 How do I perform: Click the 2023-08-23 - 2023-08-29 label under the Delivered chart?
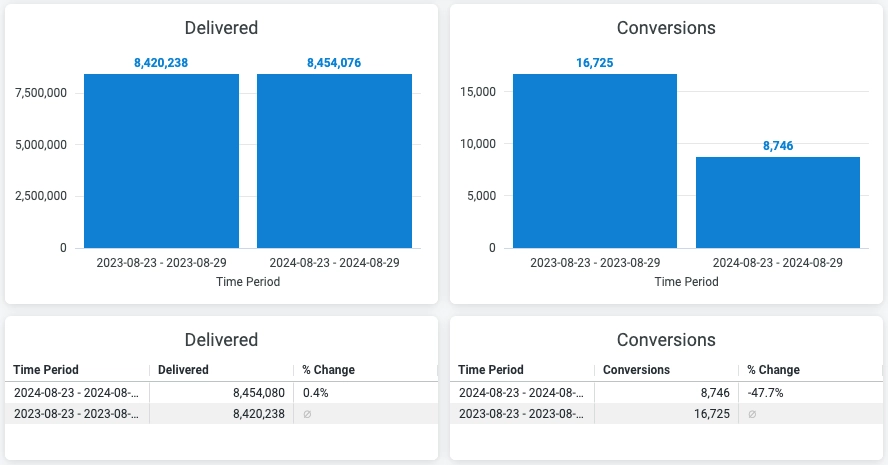[161, 263]
